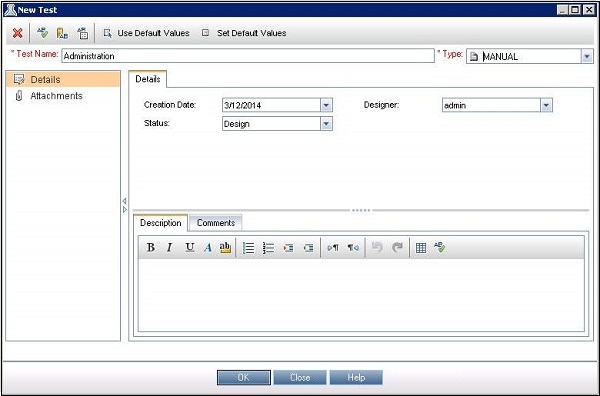Toggle Underline formatting
The width and height of the screenshot is (600, 396).
[x=189, y=248]
